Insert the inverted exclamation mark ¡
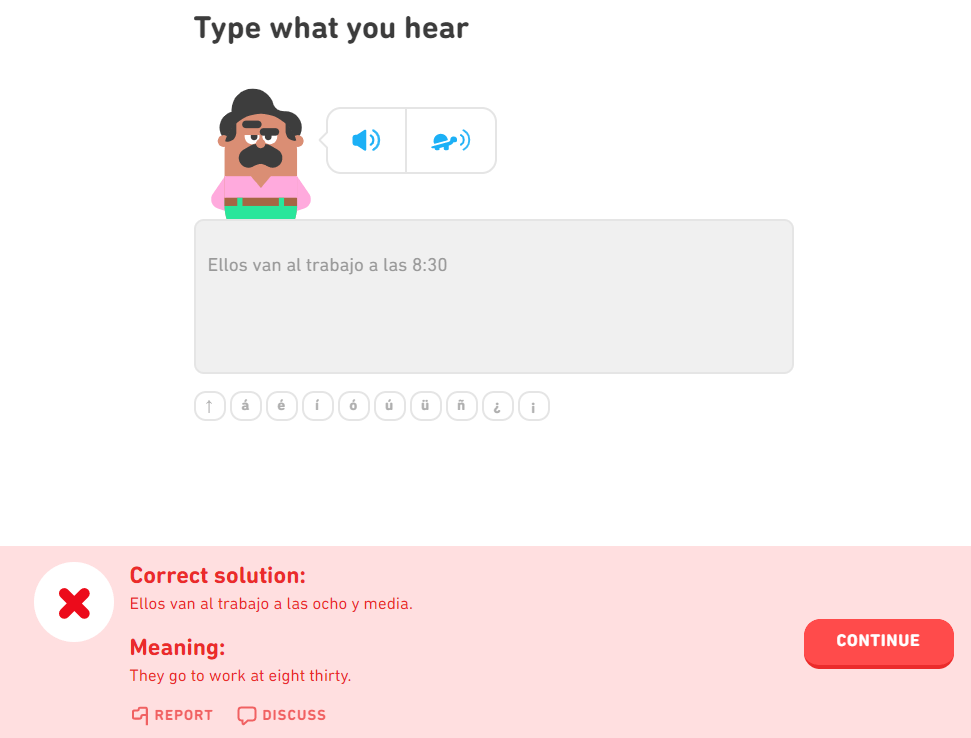This screenshot has width=971, height=738. pyautogui.click(x=533, y=406)
